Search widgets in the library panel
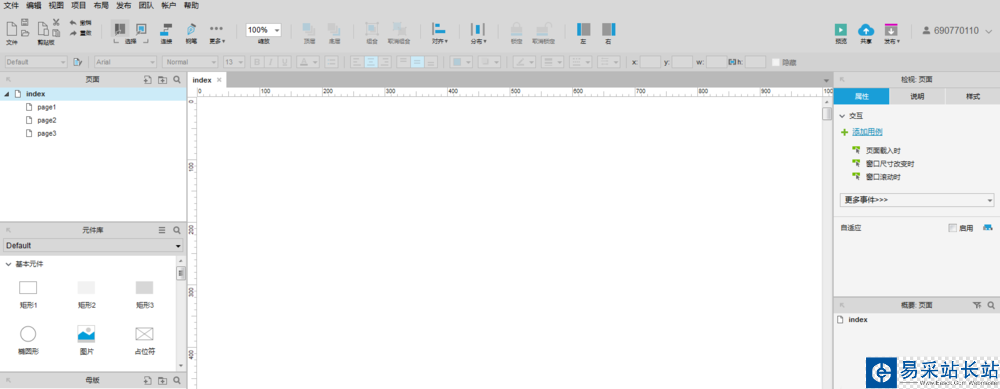The width and height of the screenshot is (1000, 389). click(x=177, y=230)
